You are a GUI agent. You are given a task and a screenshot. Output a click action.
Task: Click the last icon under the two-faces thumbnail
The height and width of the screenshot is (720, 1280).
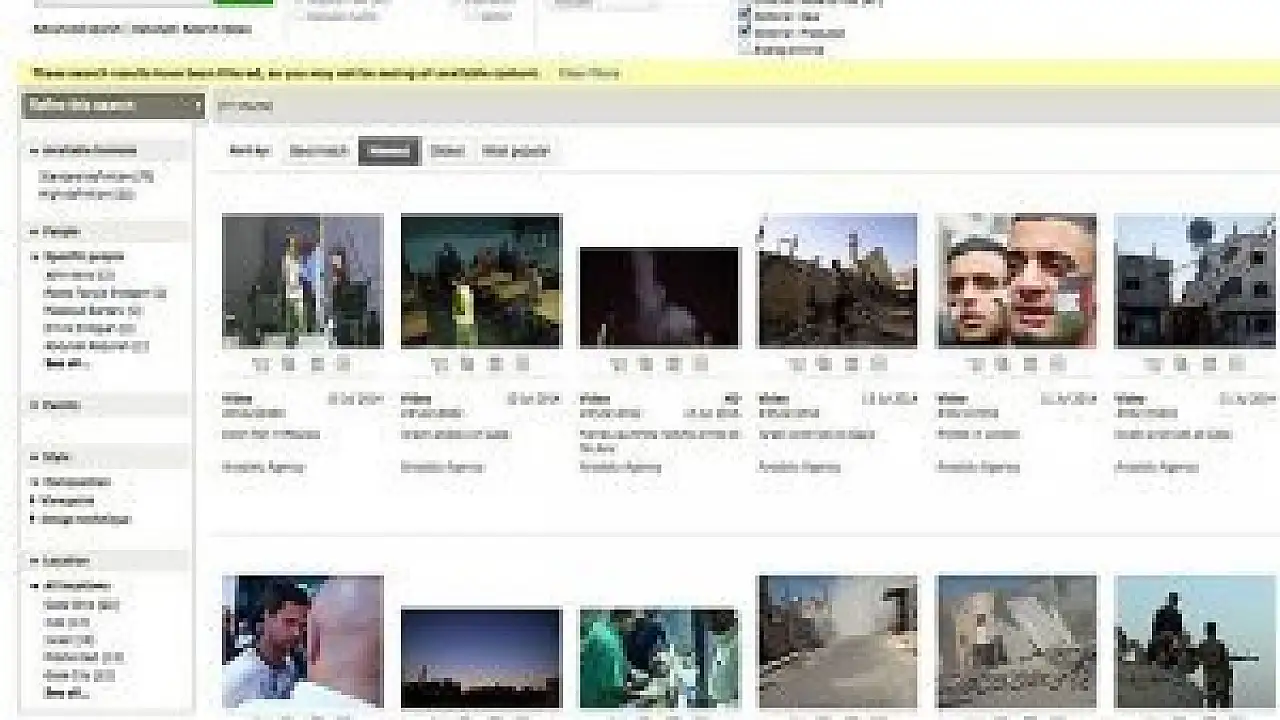(x=1057, y=365)
